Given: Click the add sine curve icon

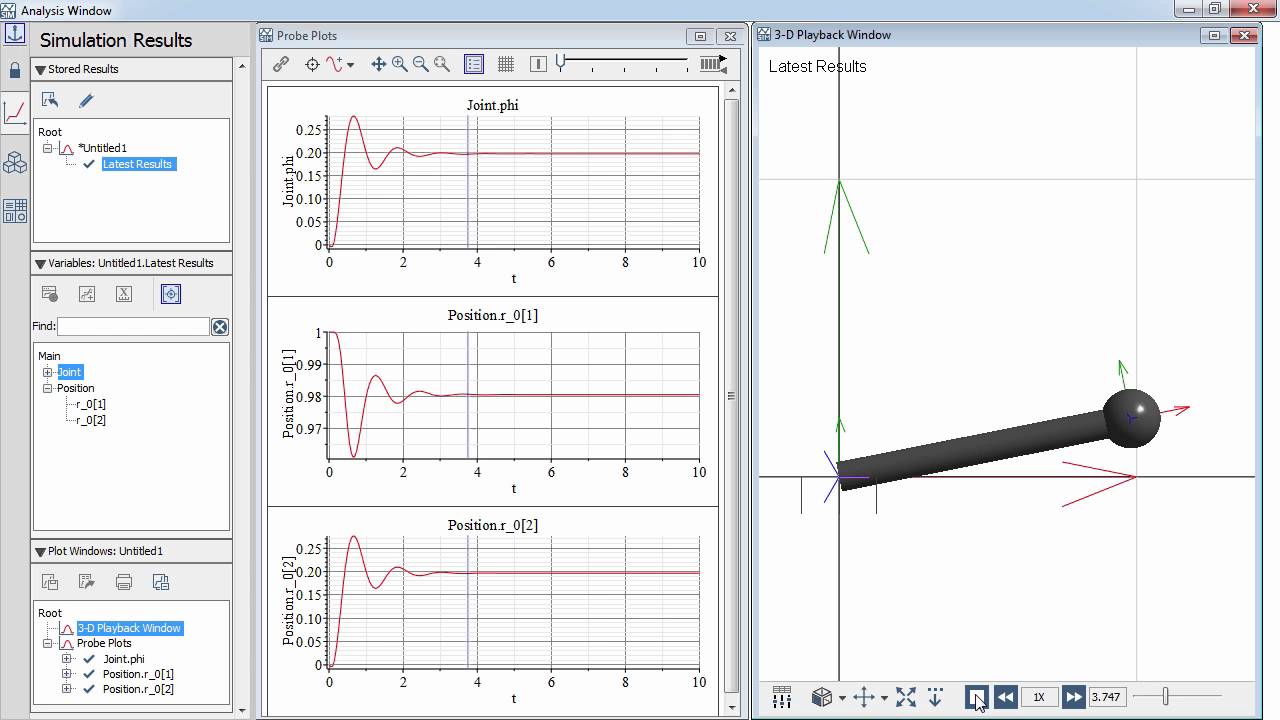Looking at the screenshot, I should tap(334, 64).
